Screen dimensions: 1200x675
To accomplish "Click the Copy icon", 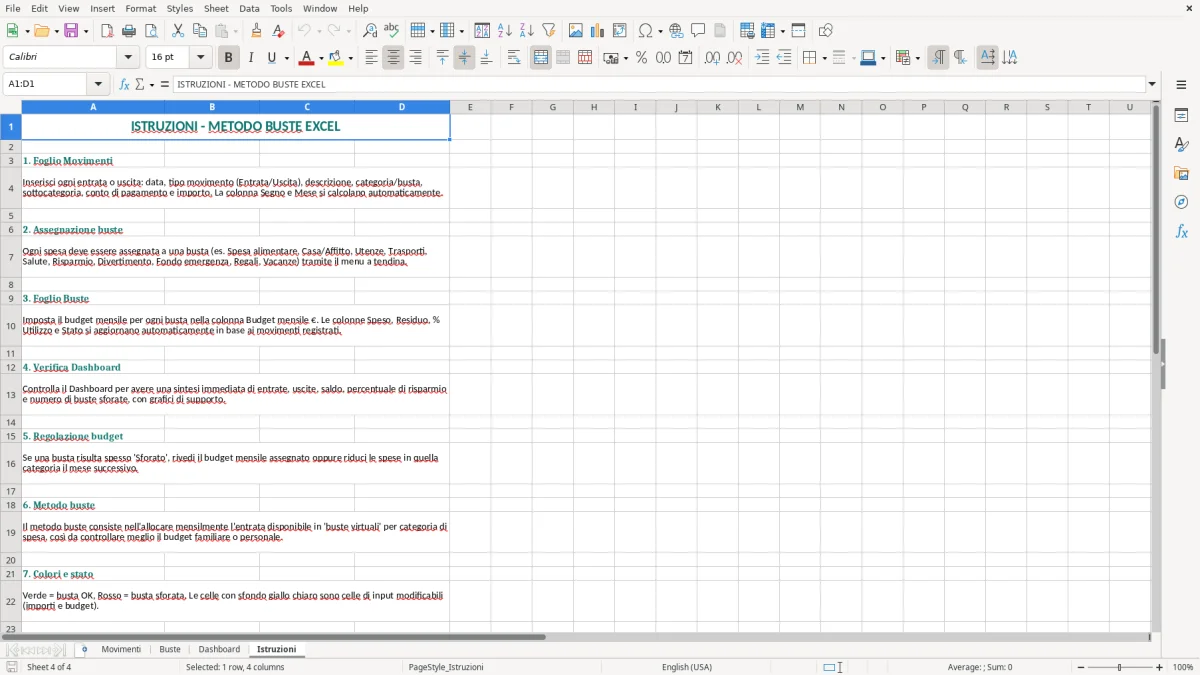I will pyautogui.click(x=200, y=31).
